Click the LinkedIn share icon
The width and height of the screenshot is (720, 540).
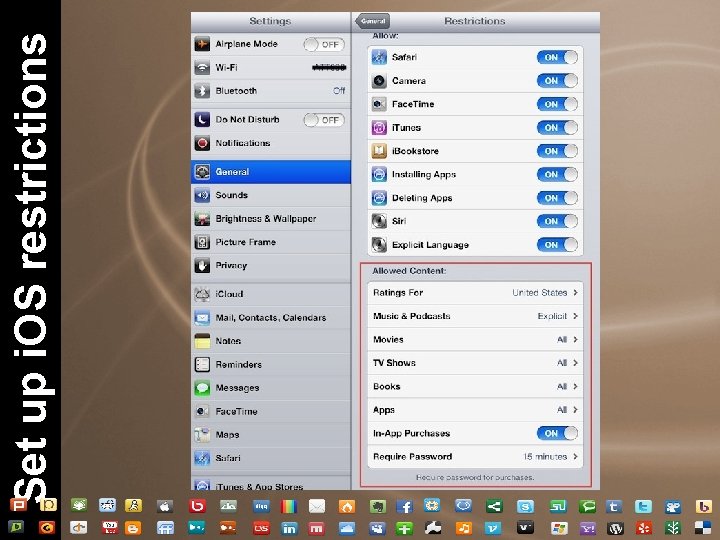tap(289, 528)
